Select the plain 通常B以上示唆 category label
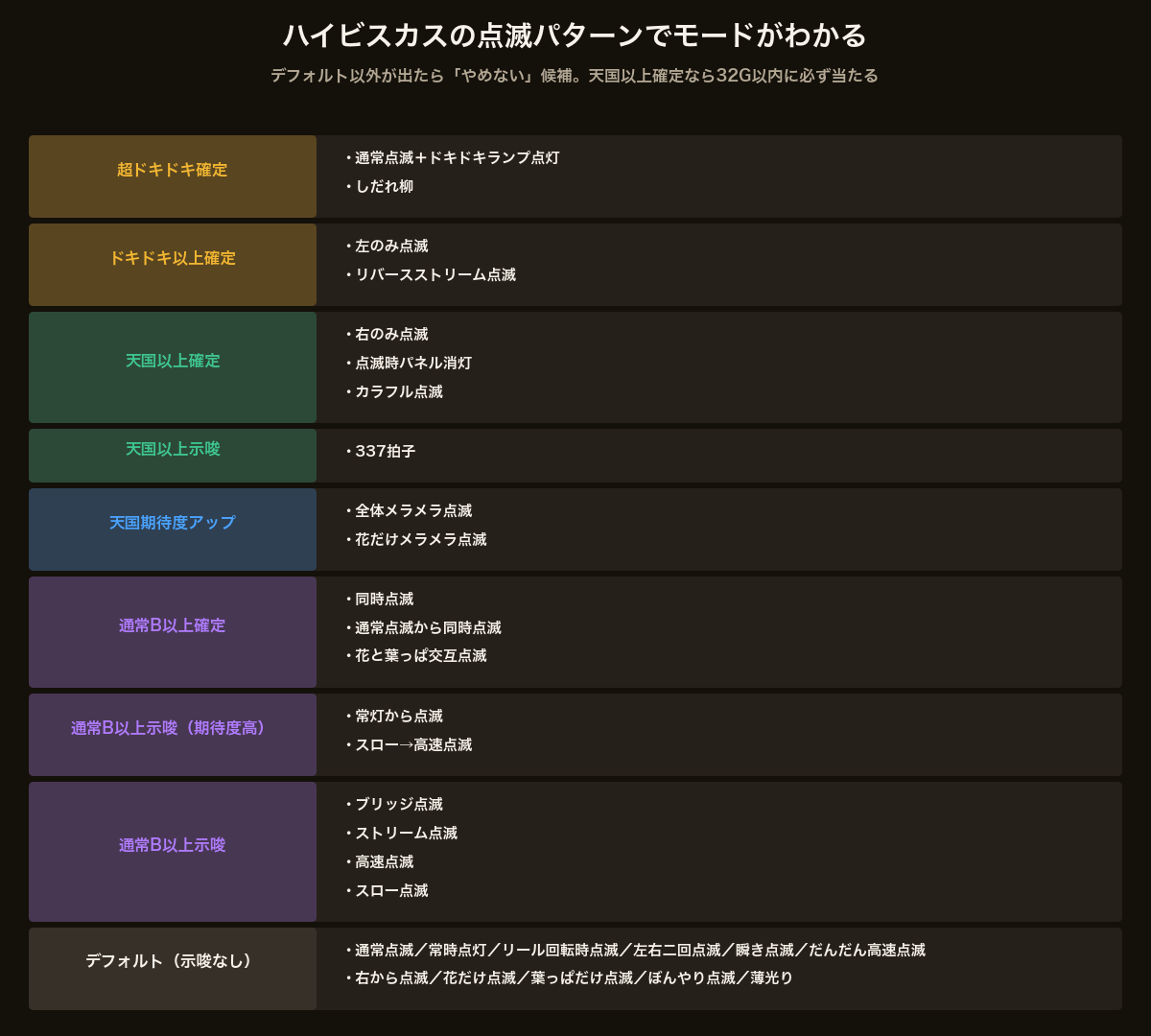Viewport: 1151px width, 1036px height. point(173,845)
